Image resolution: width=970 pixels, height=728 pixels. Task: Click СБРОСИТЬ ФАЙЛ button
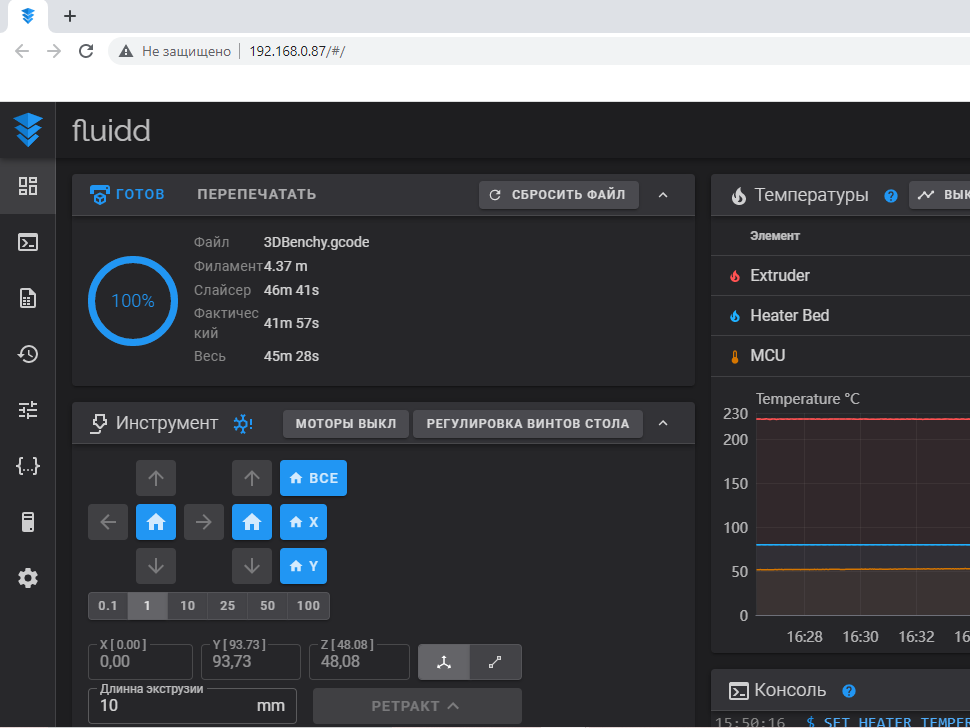(558, 195)
